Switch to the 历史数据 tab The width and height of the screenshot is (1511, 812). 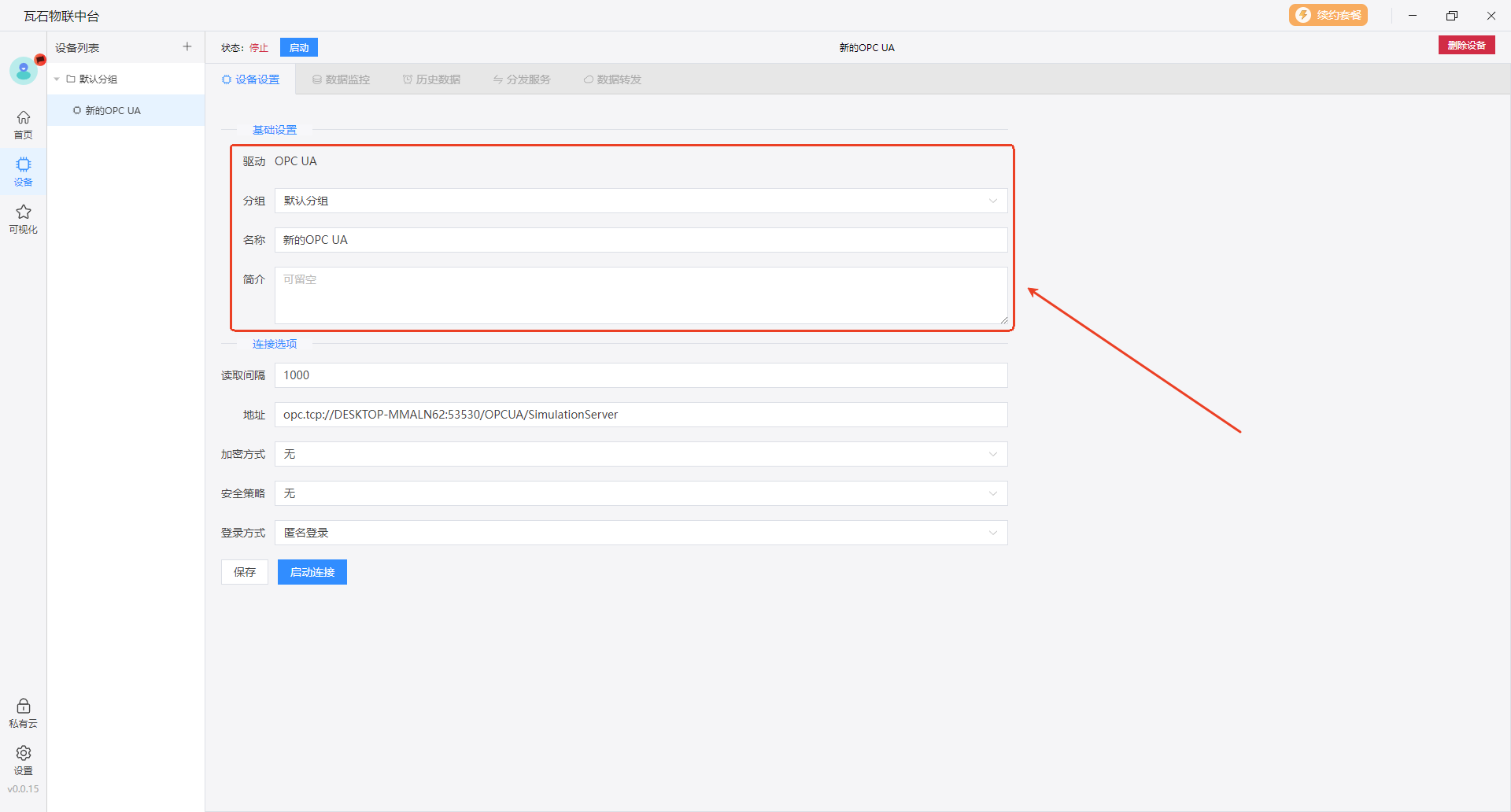431,79
